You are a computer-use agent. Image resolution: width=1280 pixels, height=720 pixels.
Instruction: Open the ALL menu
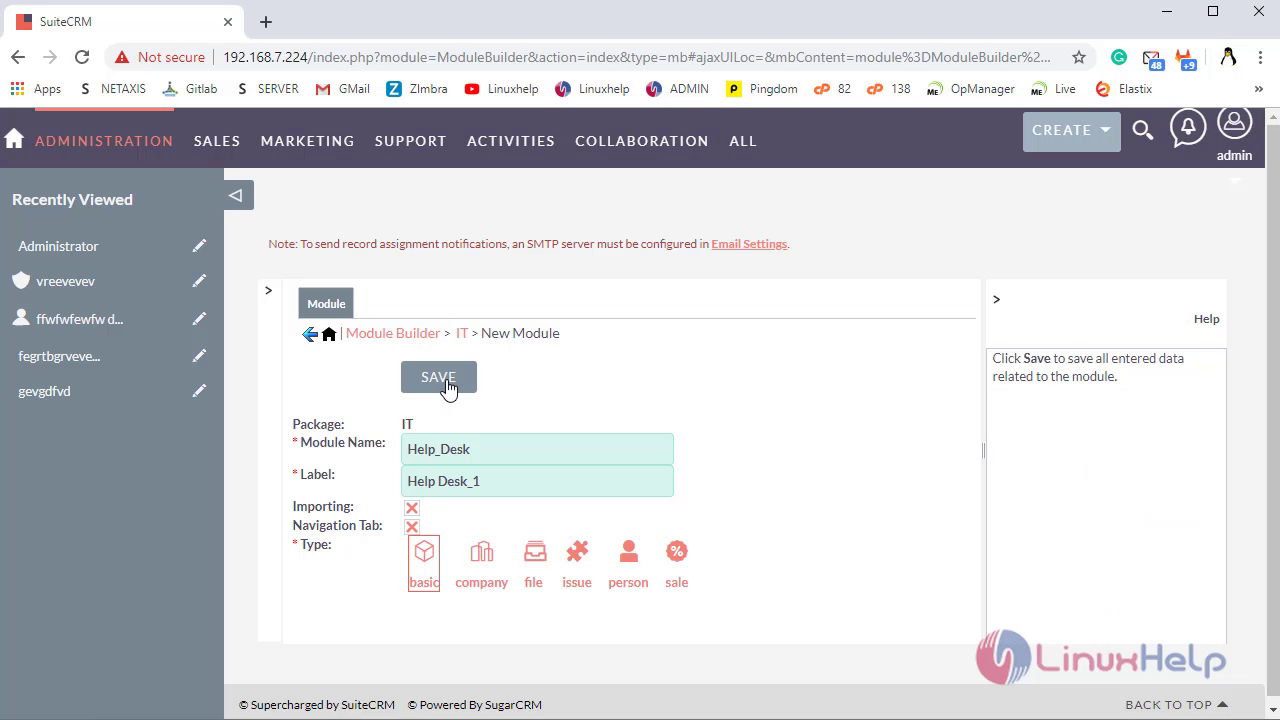pyautogui.click(x=743, y=141)
